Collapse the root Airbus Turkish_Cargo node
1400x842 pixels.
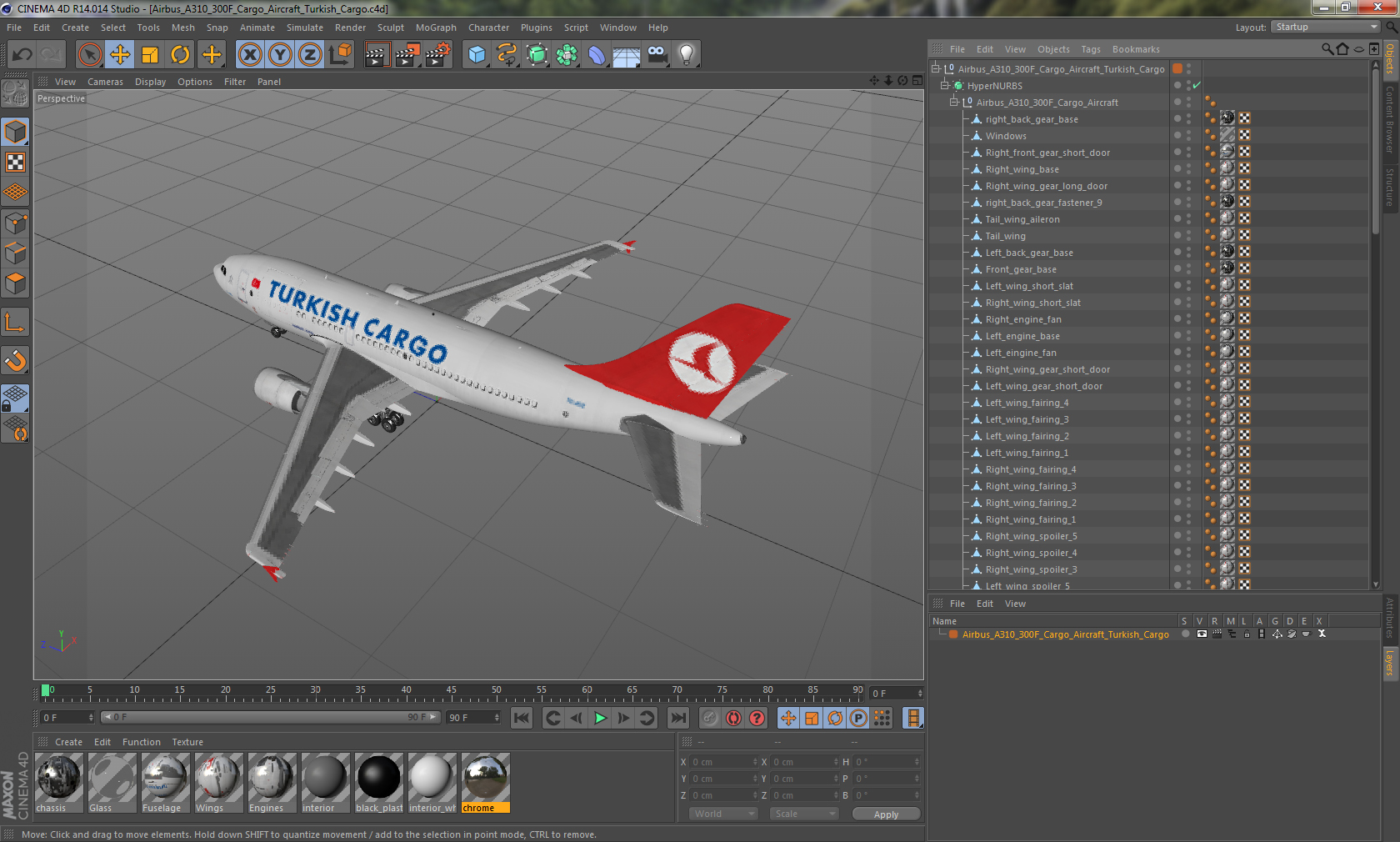coord(936,68)
